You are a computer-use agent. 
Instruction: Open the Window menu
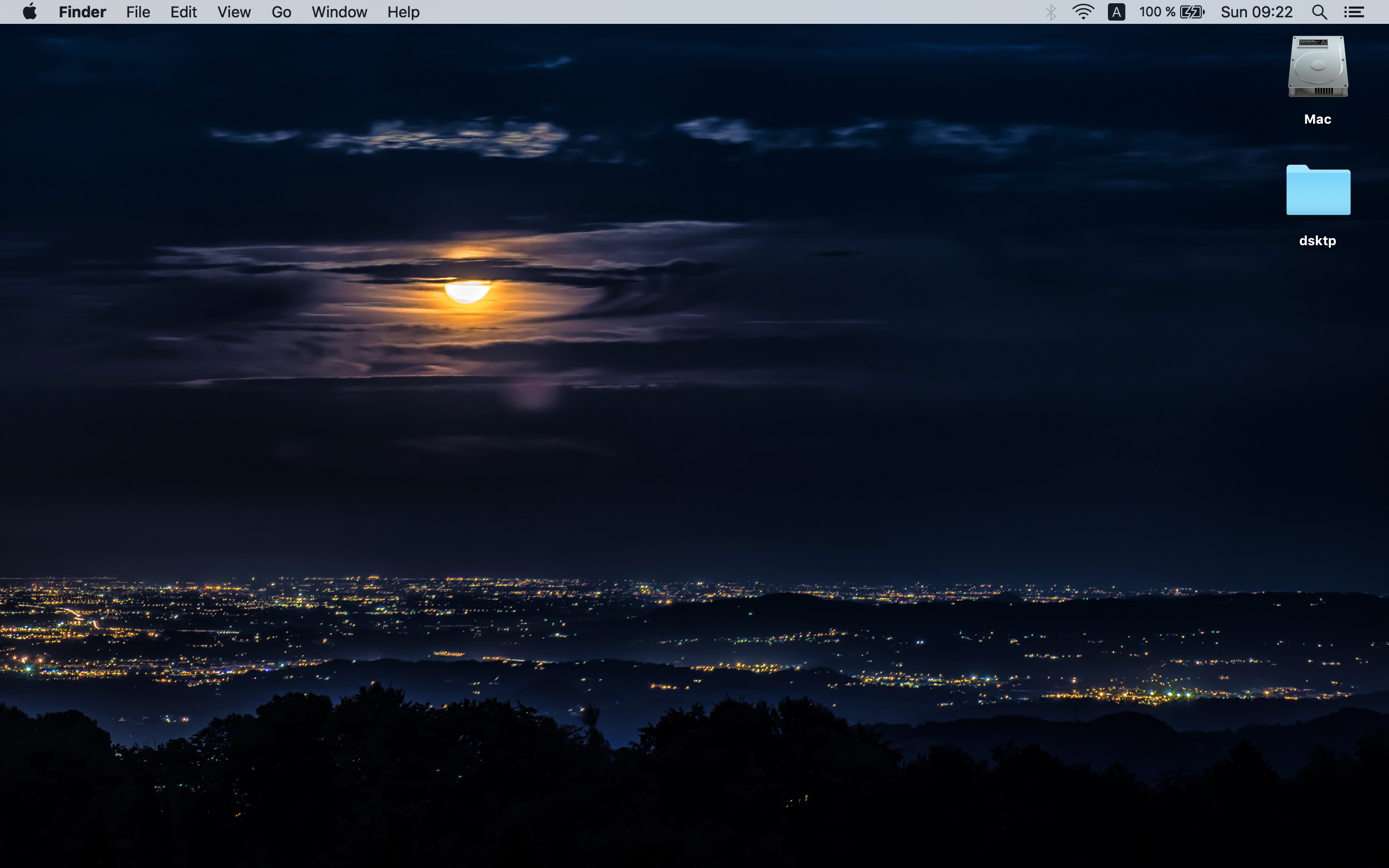tap(339, 12)
